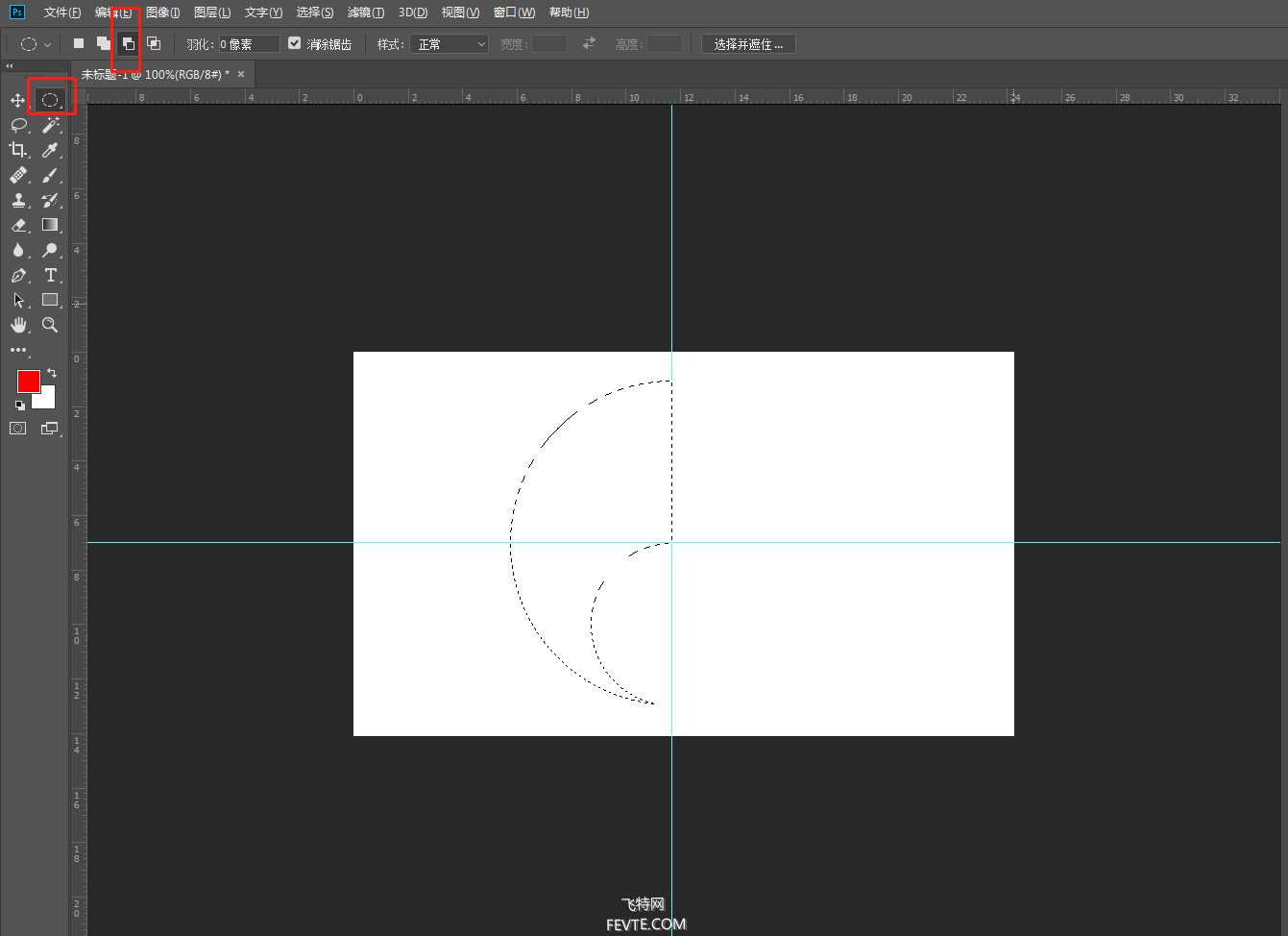This screenshot has height=936, width=1288.
Task: Choose Intersect with Selection mode
Action: [153, 43]
